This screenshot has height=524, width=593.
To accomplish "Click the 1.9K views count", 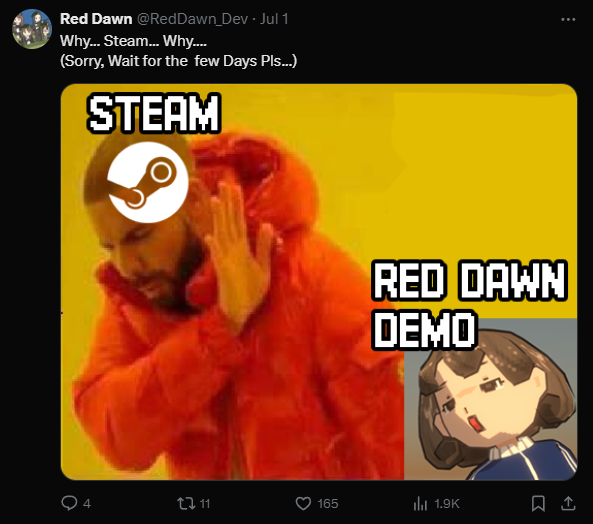I will point(447,504).
